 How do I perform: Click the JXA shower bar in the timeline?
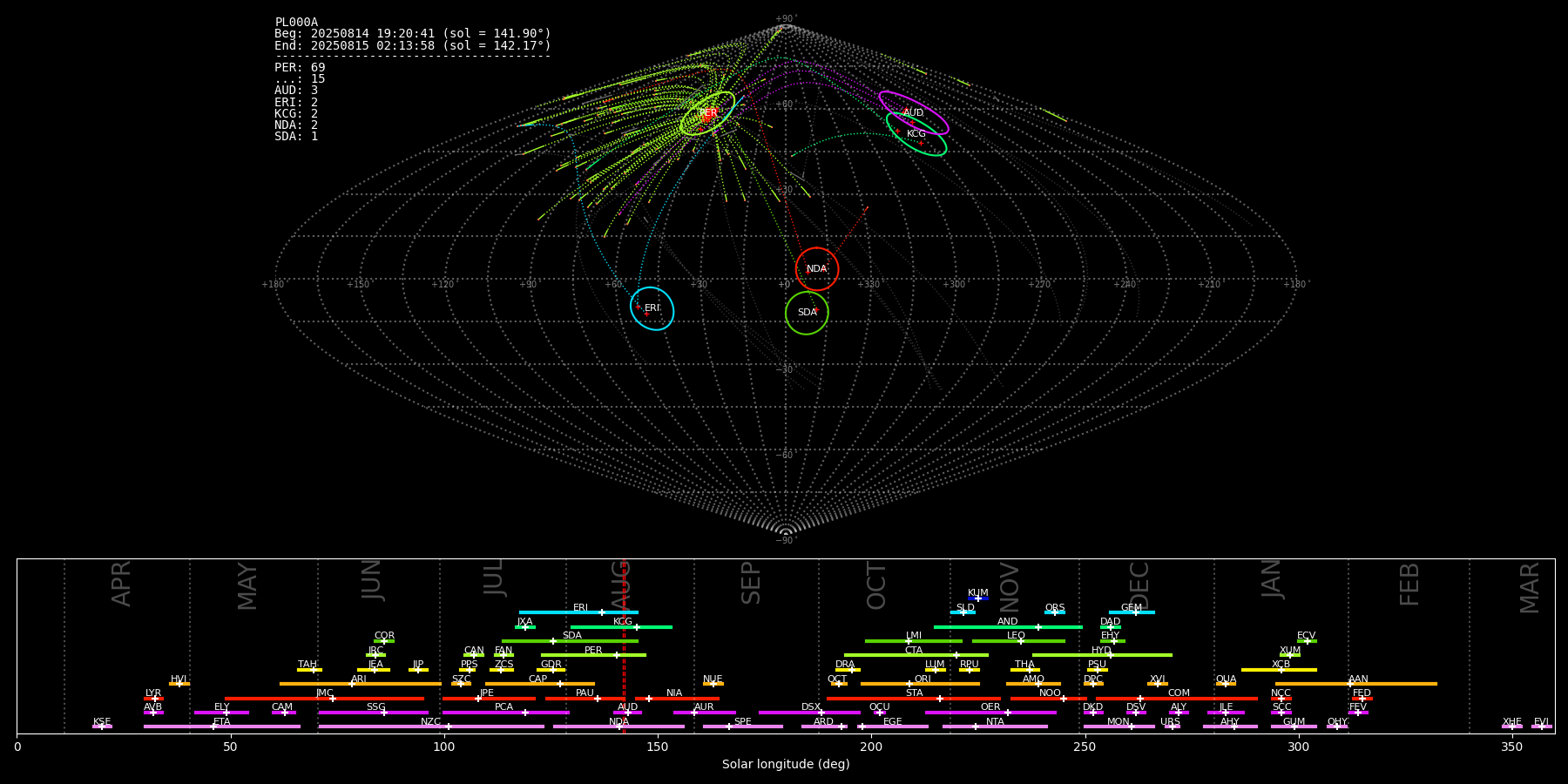[525, 627]
